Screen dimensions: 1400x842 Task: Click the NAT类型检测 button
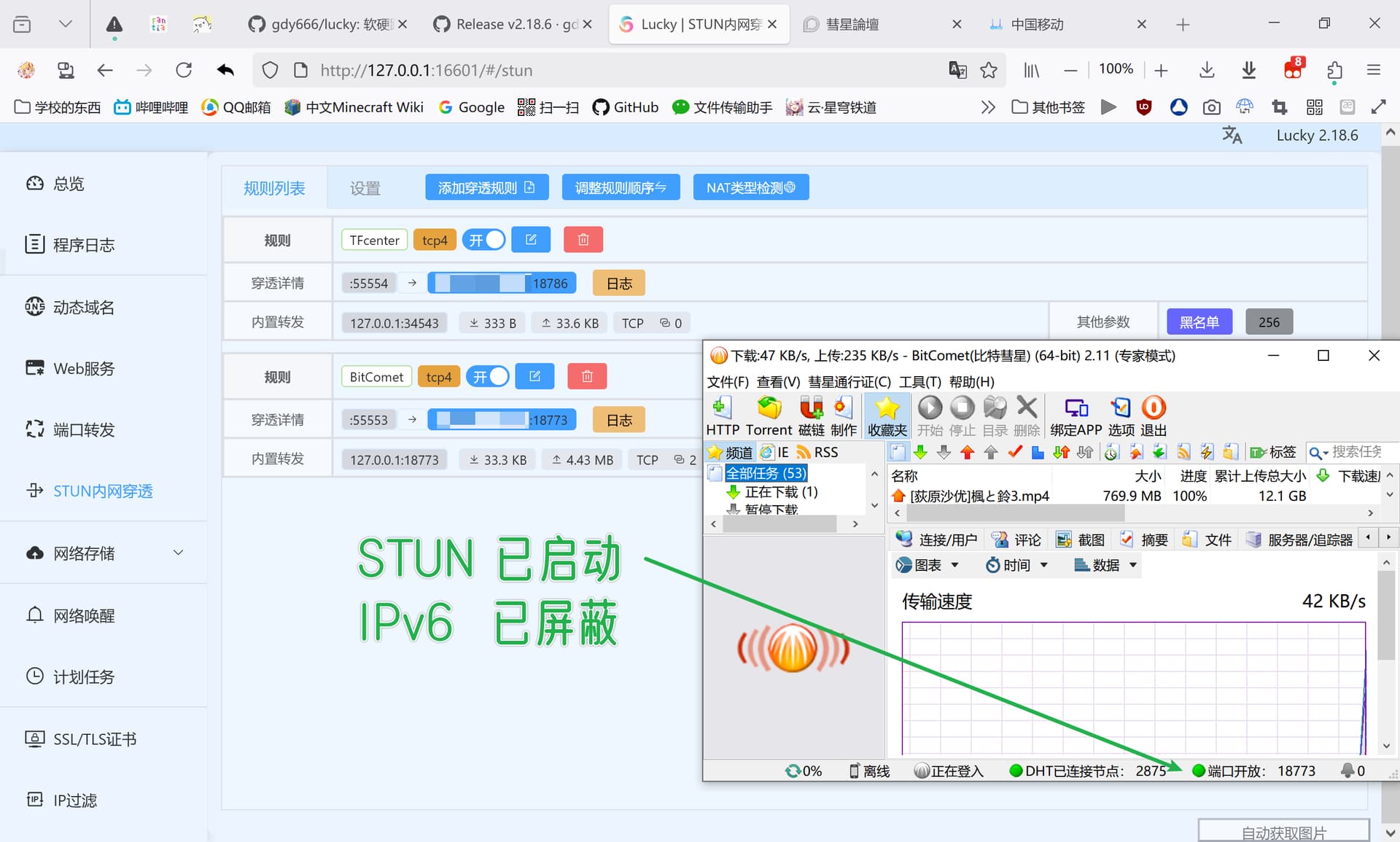[x=750, y=187]
